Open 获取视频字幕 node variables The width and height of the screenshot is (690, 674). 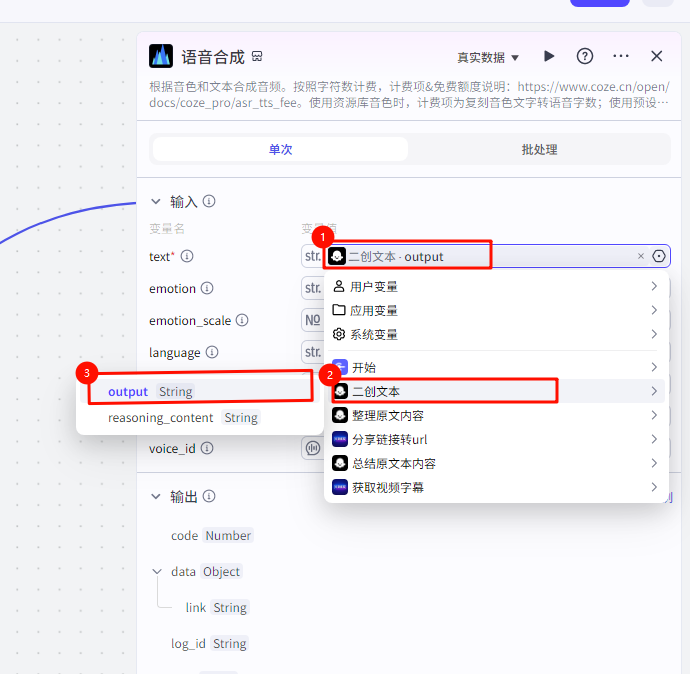coord(495,487)
